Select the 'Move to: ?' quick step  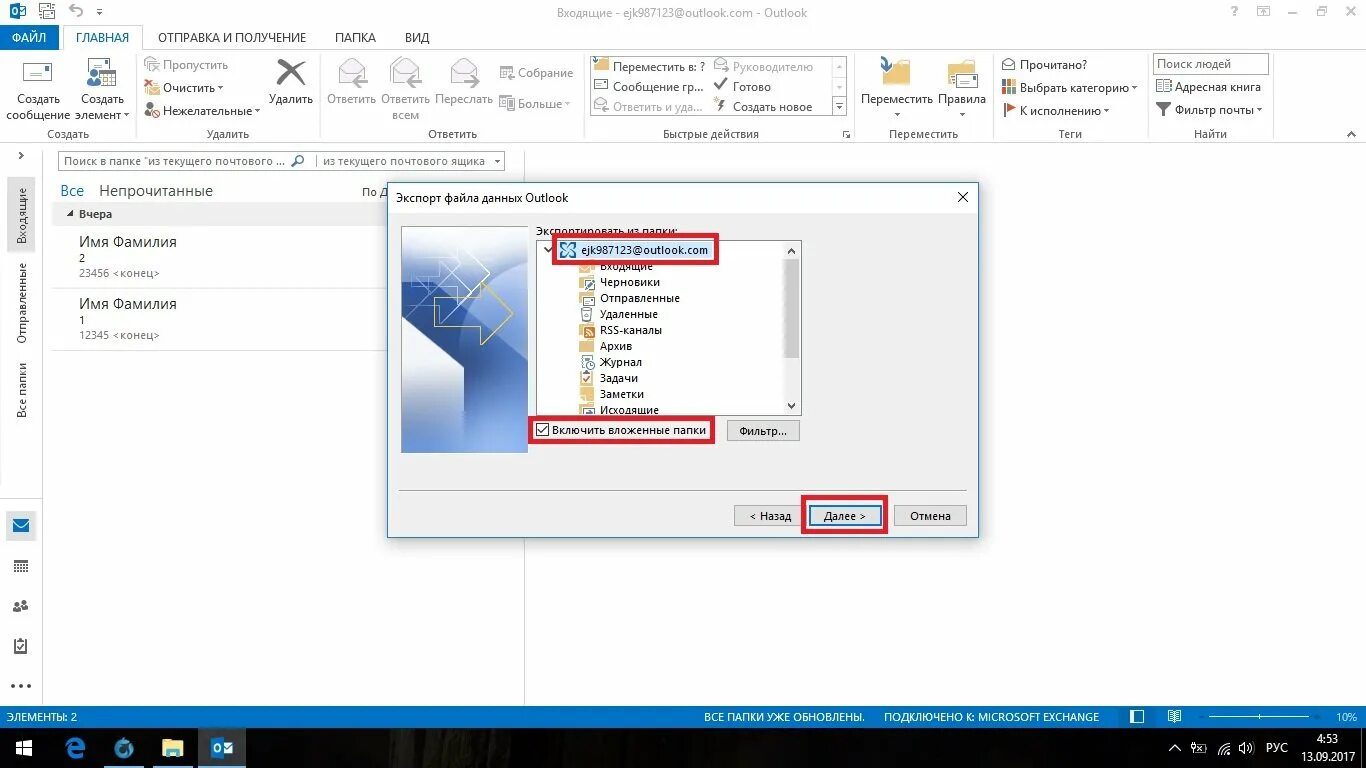(x=650, y=67)
